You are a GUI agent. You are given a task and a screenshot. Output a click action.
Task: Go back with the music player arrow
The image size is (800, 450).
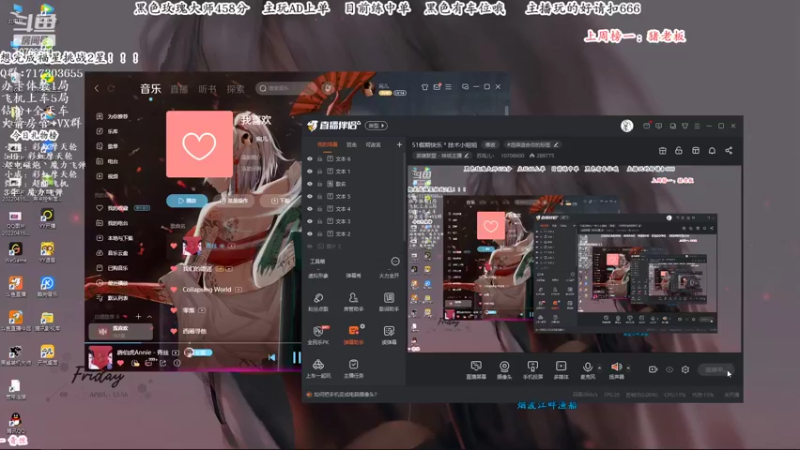click(96, 88)
